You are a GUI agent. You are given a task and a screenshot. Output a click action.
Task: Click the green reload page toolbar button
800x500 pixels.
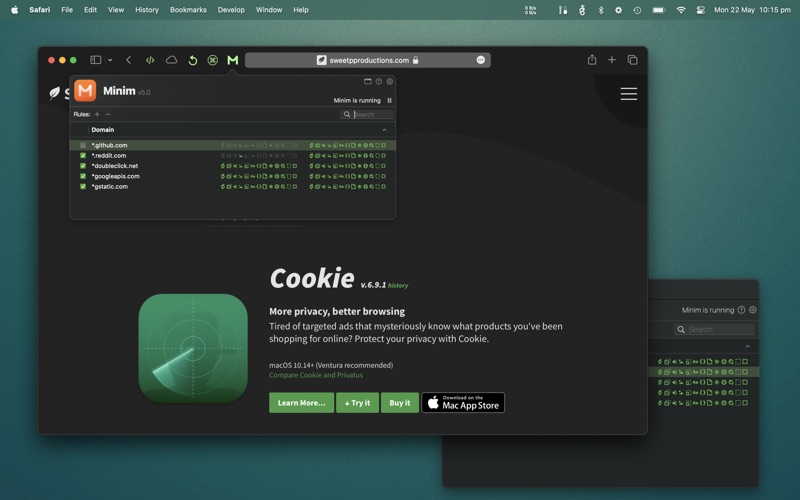click(192, 60)
